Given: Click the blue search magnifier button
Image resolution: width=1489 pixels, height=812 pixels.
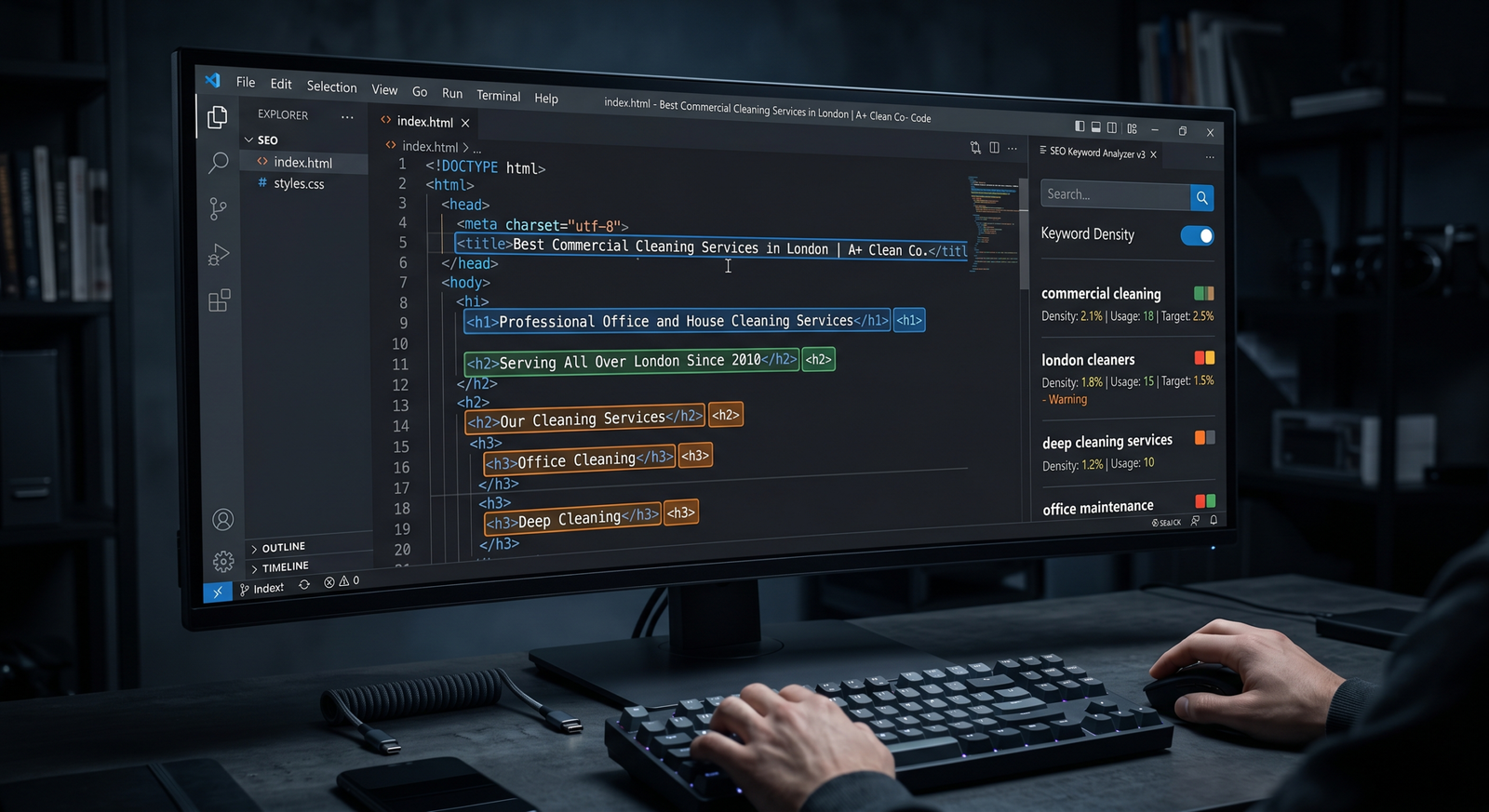Looking at the screenshot, I should point(1202,197).
